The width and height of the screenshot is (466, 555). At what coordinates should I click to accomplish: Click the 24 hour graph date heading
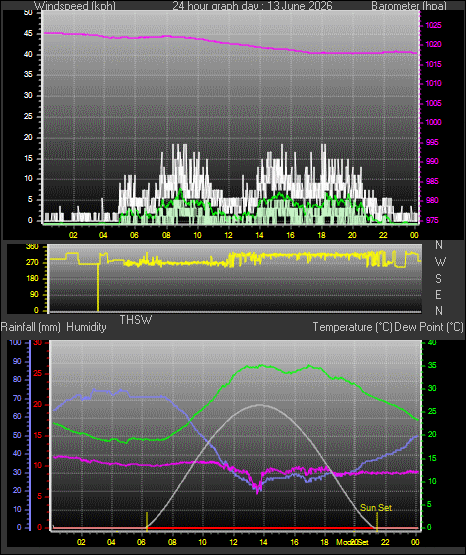(x=252, y=6)
